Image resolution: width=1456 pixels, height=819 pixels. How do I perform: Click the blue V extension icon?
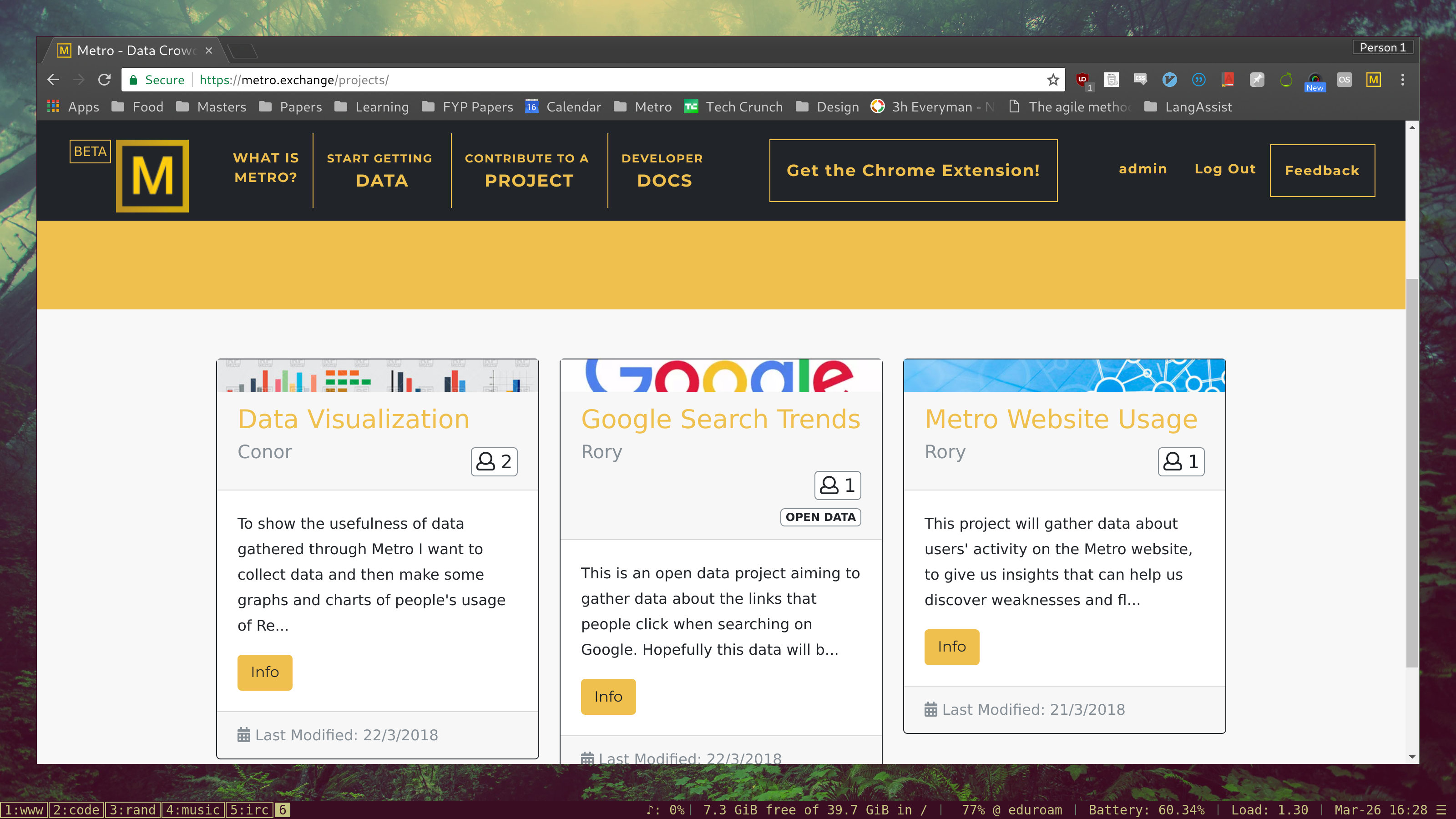click(x=1169, y=80)
